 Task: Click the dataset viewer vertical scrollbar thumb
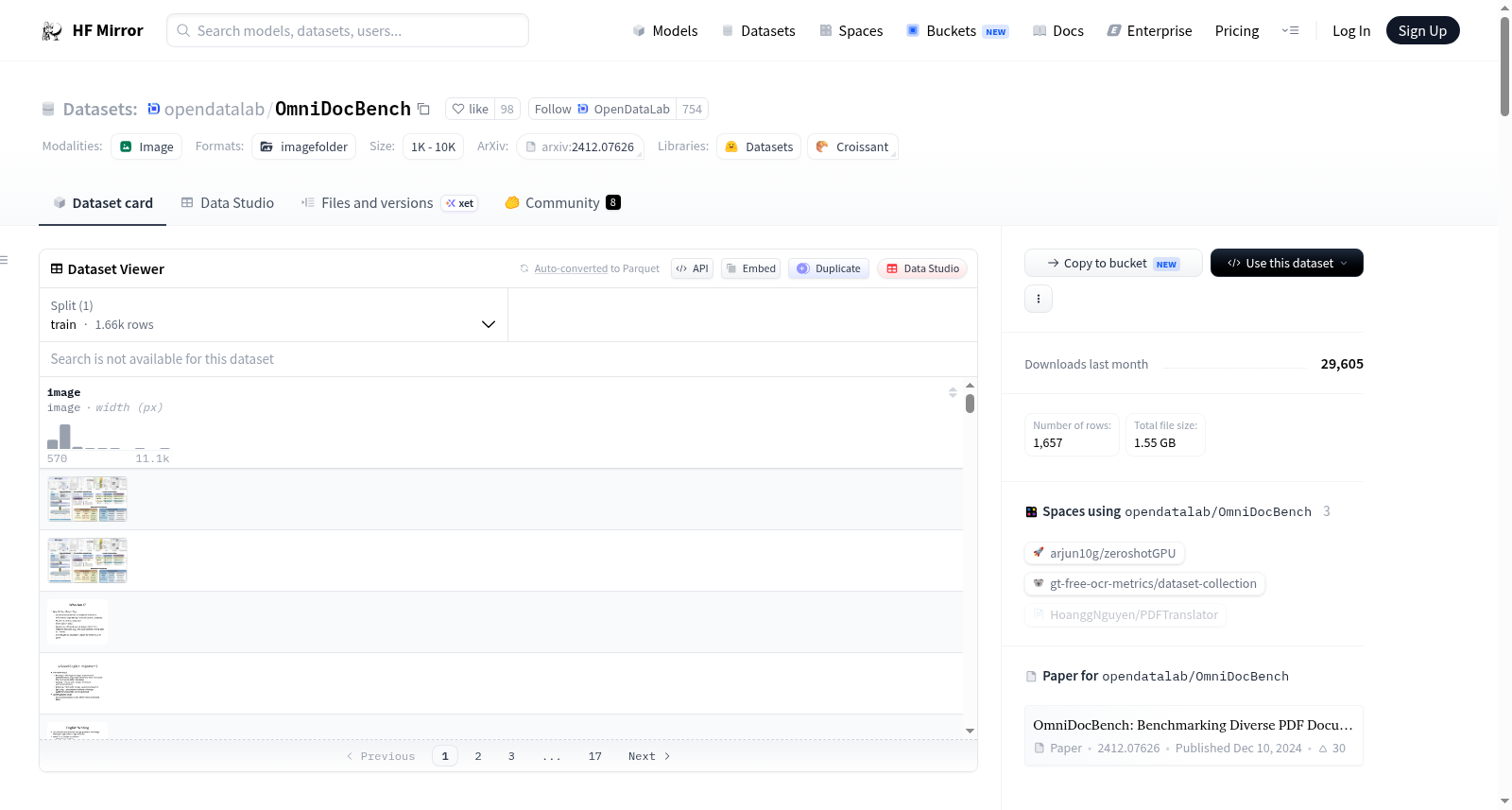tap(970, 404)
